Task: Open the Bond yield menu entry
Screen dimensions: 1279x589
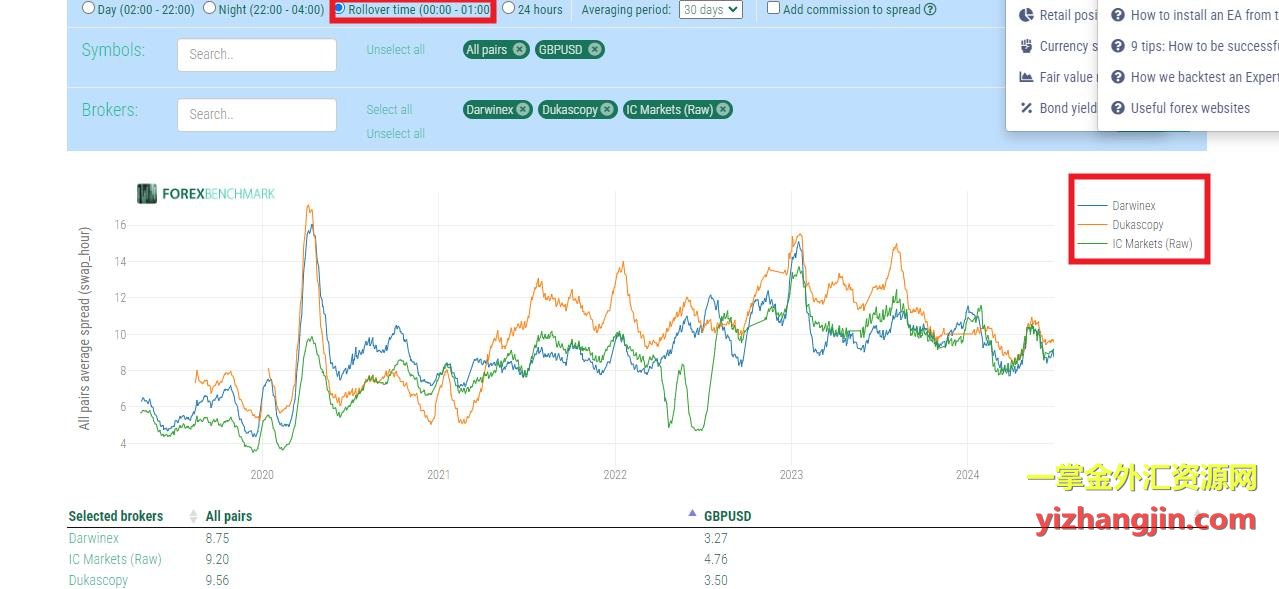Action: (x=1058, y=108)
